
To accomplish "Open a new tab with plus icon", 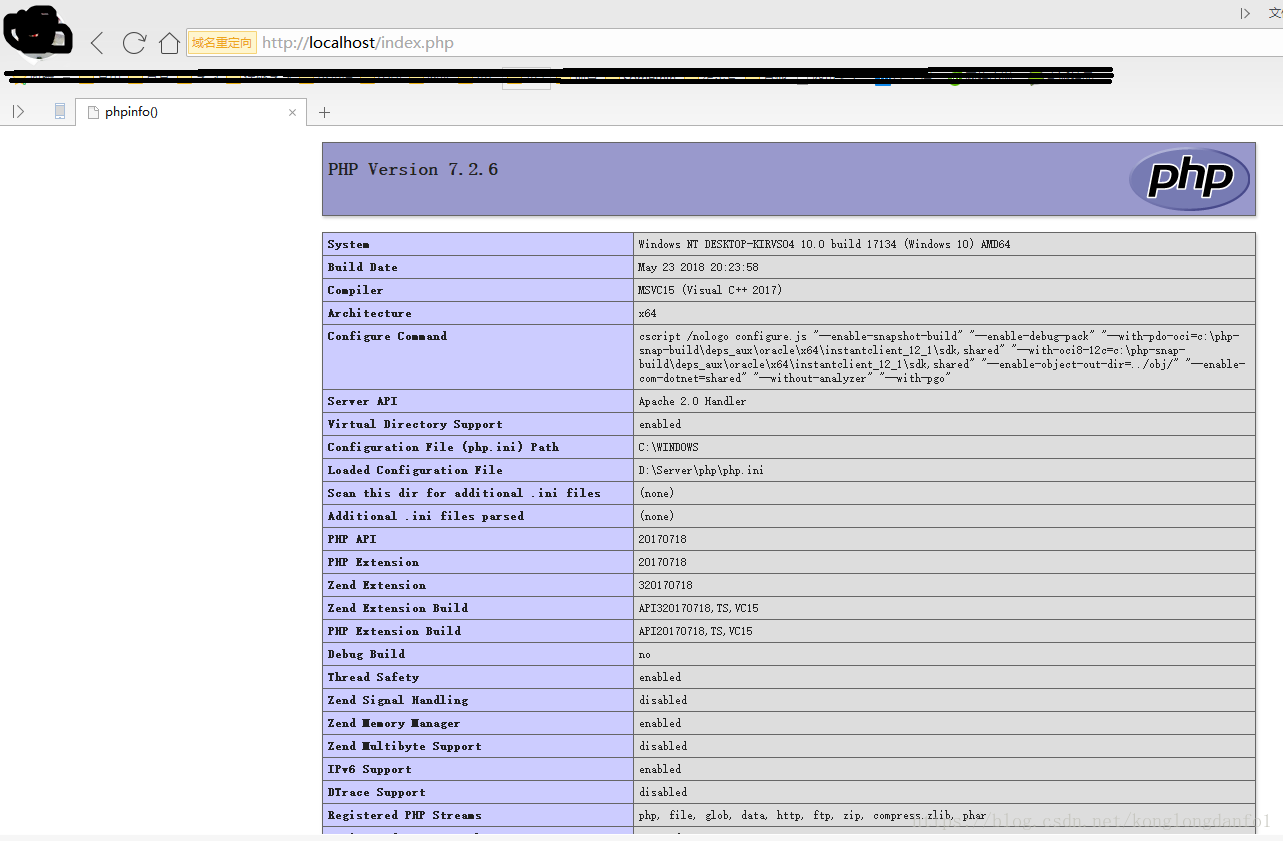I will [x=324, y=112].
